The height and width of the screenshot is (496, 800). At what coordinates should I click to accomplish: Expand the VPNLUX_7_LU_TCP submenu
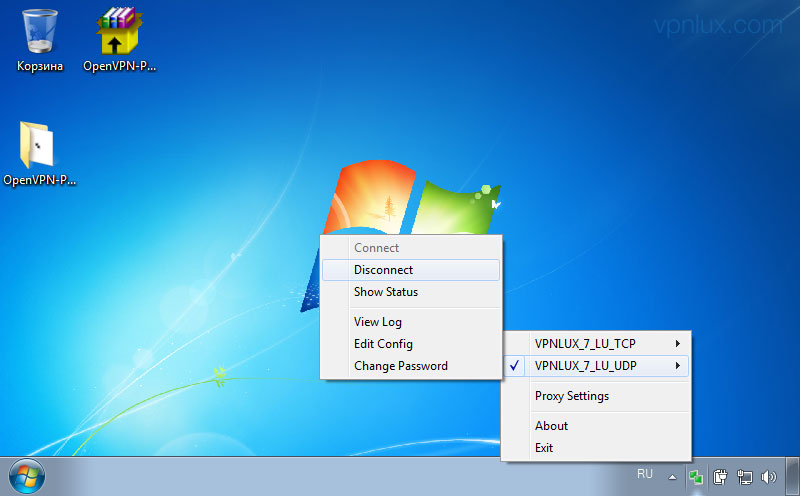596,344
